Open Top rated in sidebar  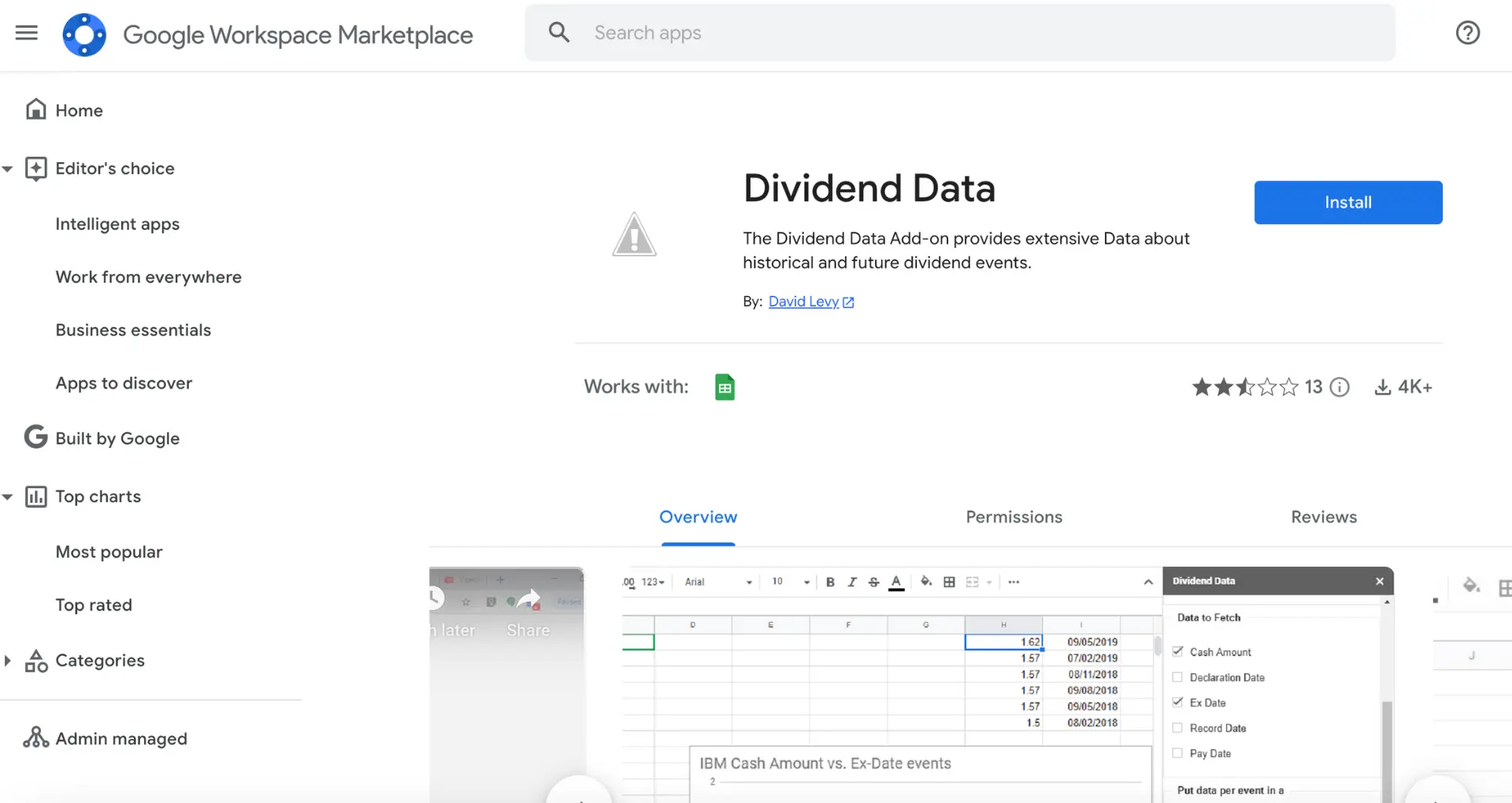click(x=94, y=605)
